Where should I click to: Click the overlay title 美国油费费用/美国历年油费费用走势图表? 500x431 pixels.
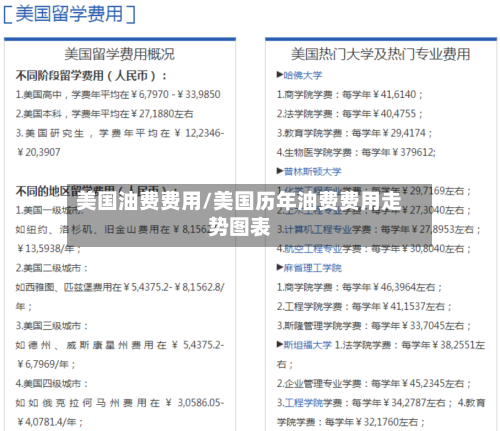tap(239, 214)
